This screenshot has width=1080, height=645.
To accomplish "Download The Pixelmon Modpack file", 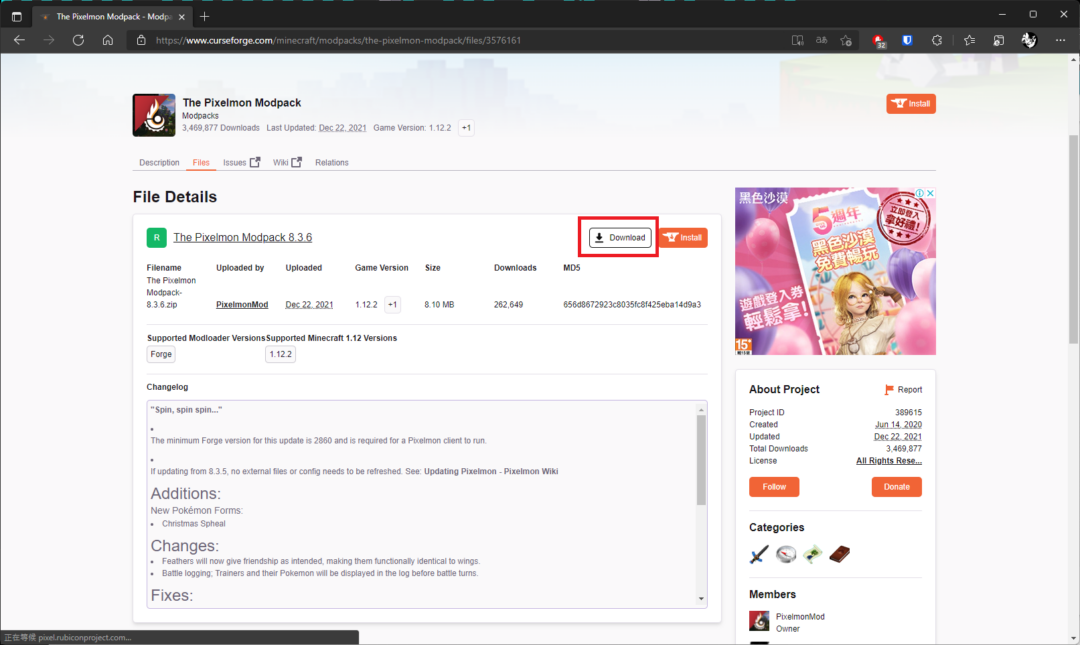I will [x=620, y=238].
